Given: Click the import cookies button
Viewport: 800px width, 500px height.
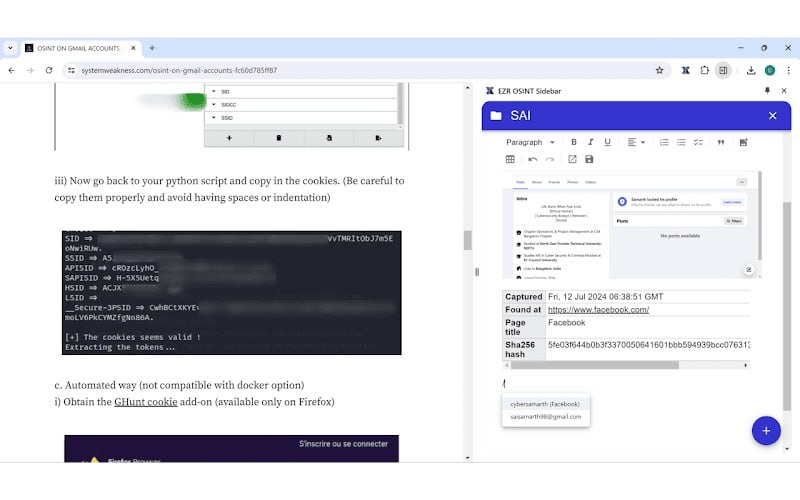Looking at the screenshot, I should coord(329,138).
